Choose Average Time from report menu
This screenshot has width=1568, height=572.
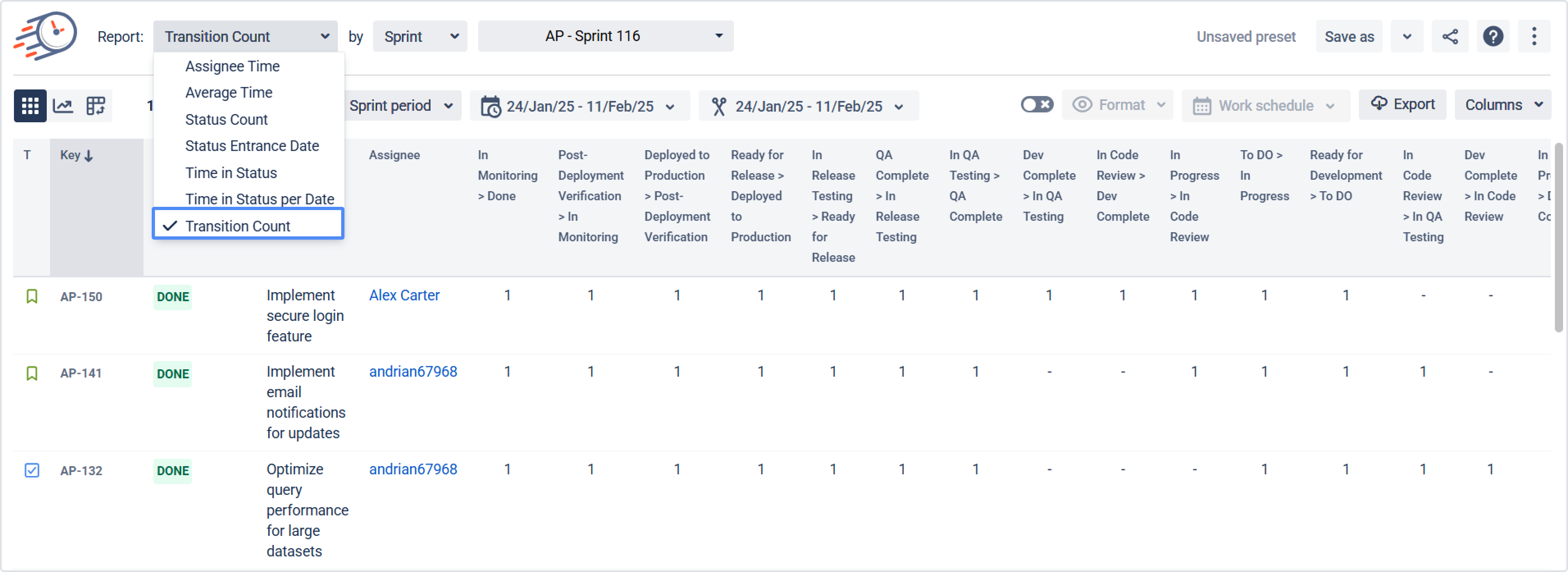(228, 93)
